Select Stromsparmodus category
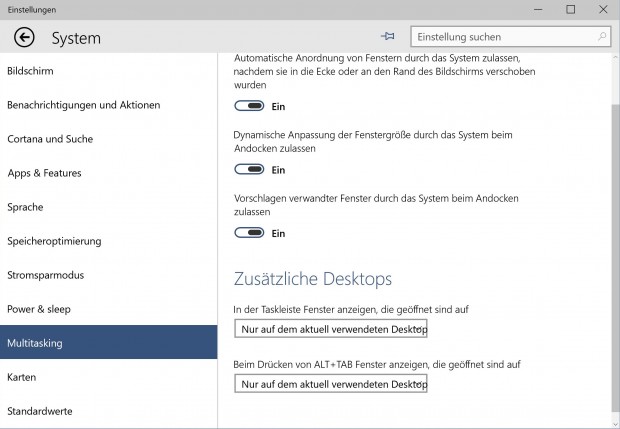 pos(108,275)
